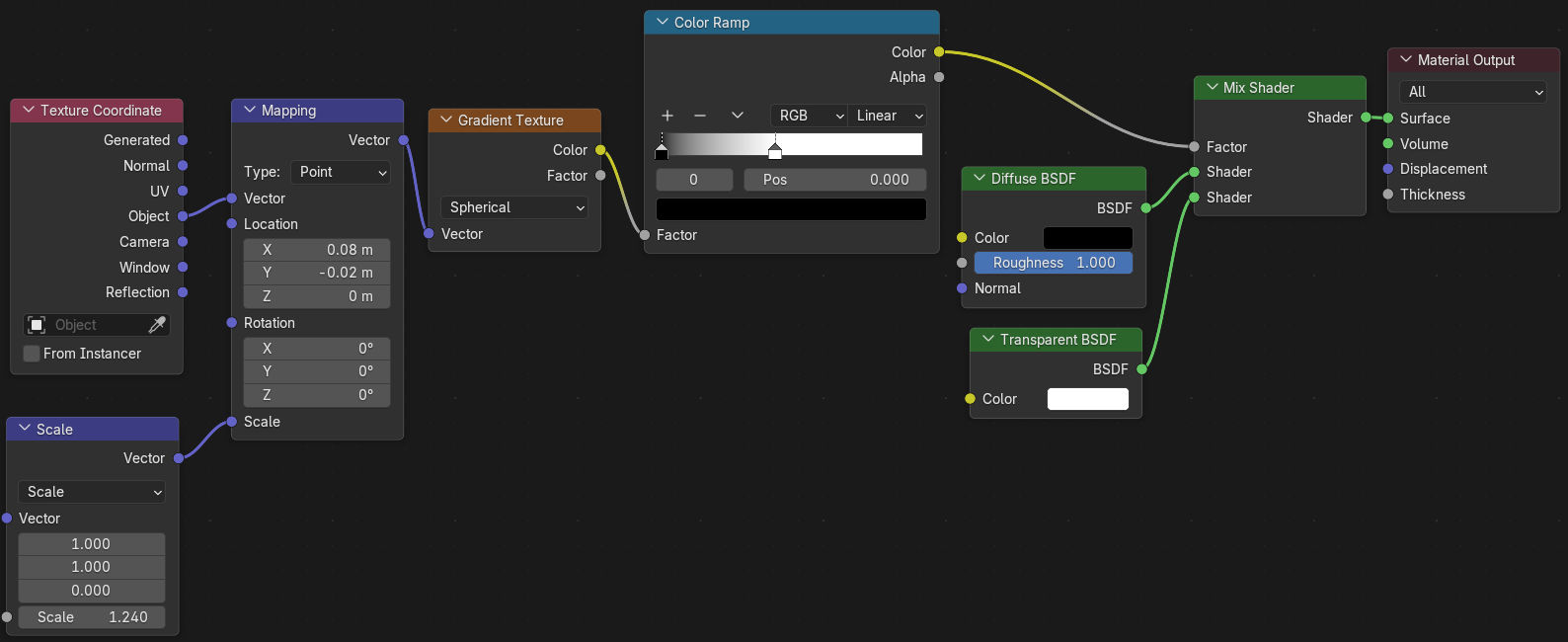Click the Mapping Location X value field
The image size is (1568, 642).
tap(317, 250)
